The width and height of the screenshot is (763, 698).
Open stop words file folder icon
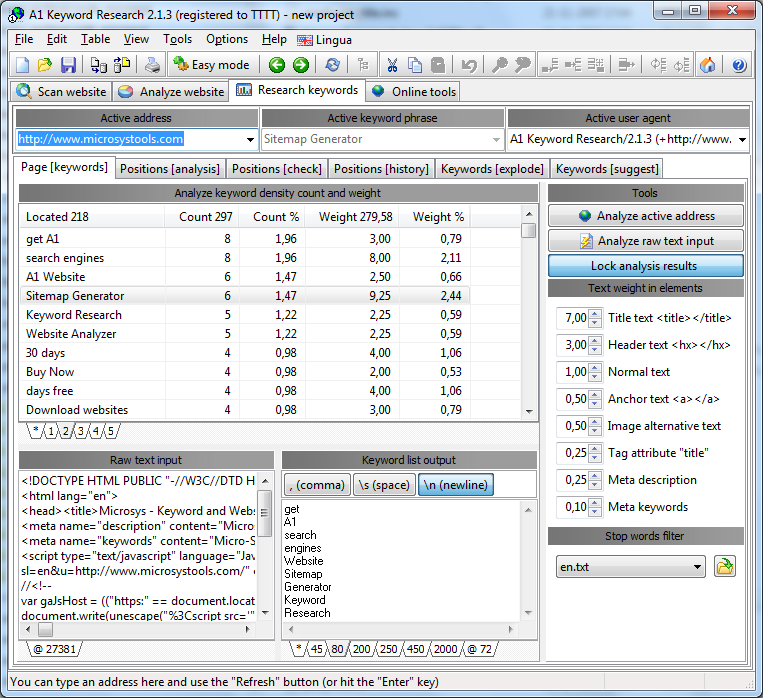725,567
